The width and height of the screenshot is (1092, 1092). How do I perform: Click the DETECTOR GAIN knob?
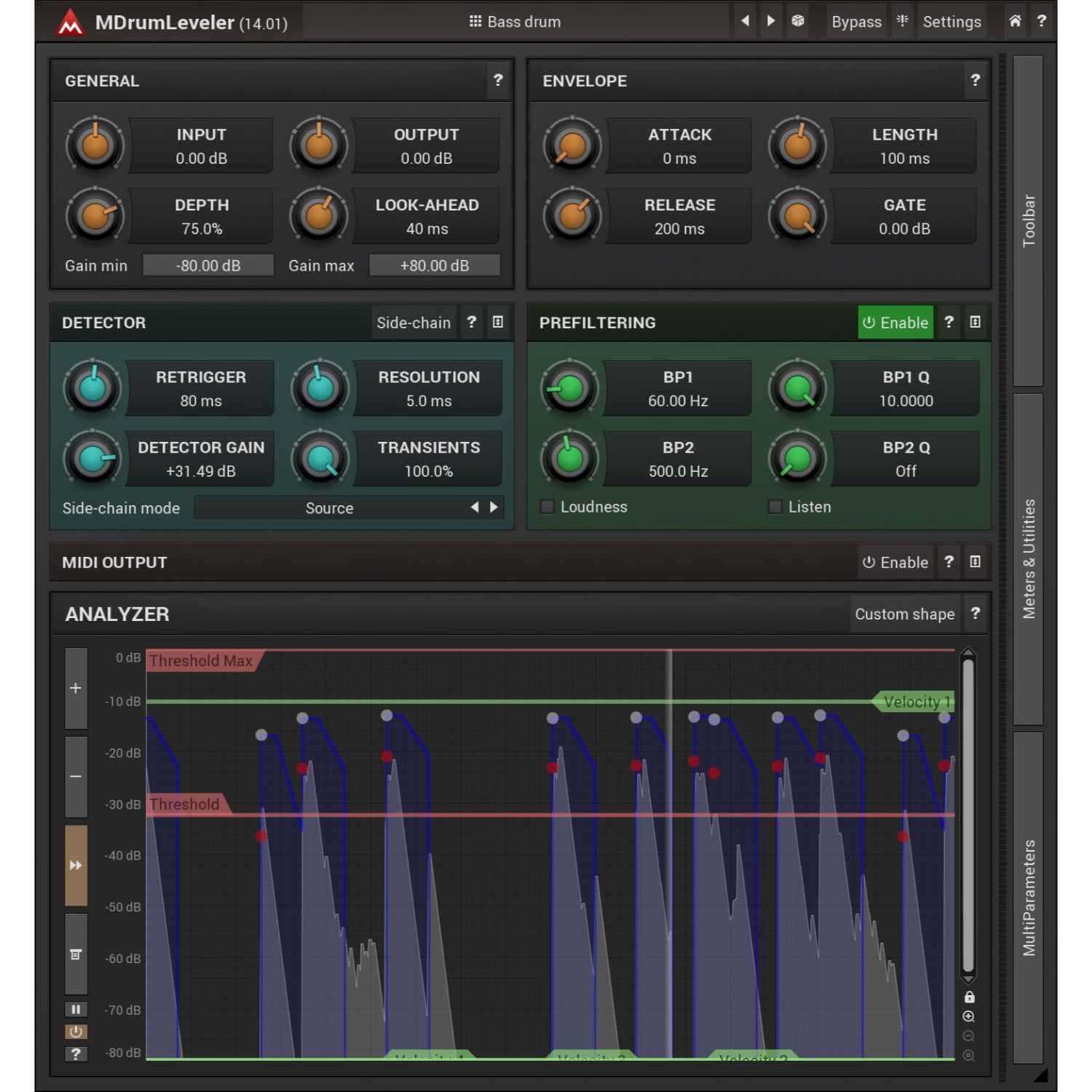pyautogui.click(x=92, y=459)
